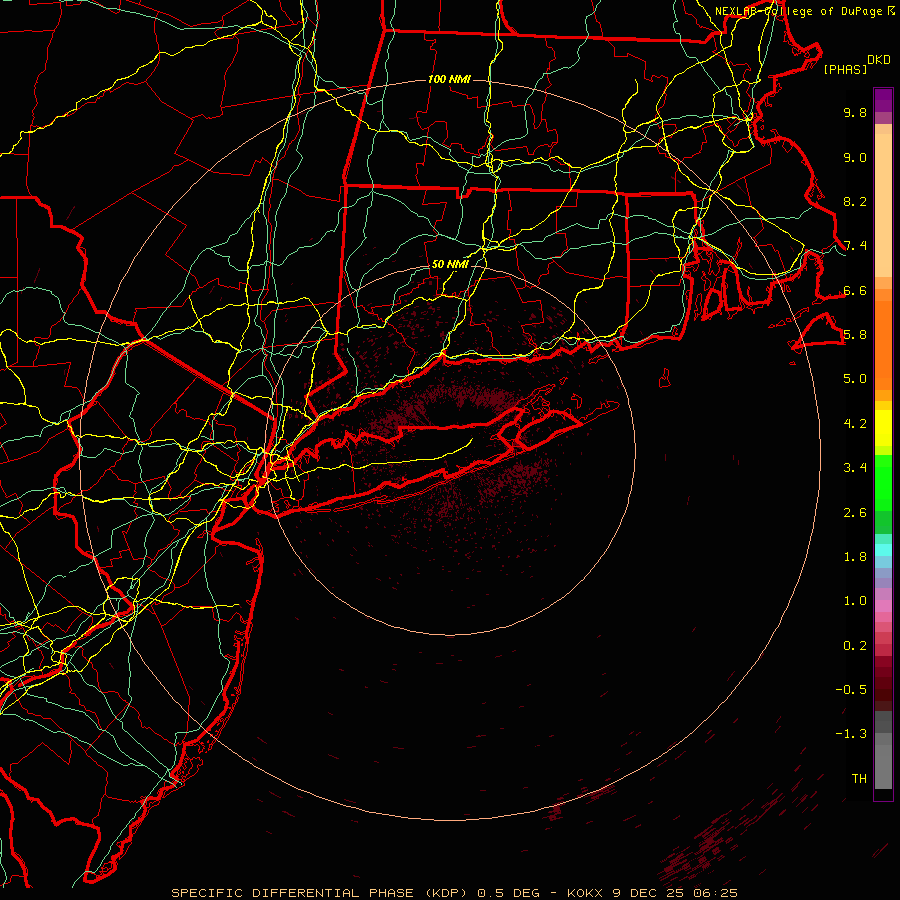Select the -1.3 scale value
This screenshot has height=900, width=900.
851,734
